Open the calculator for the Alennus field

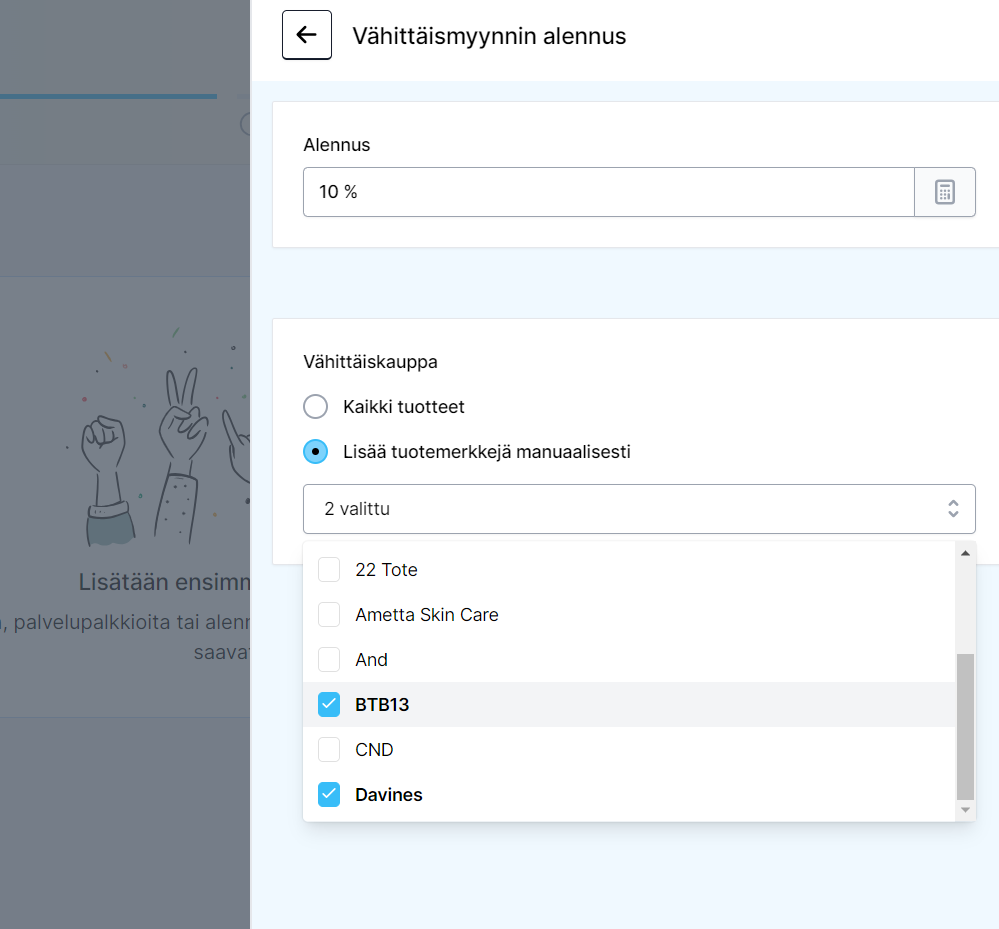(945, 191)
